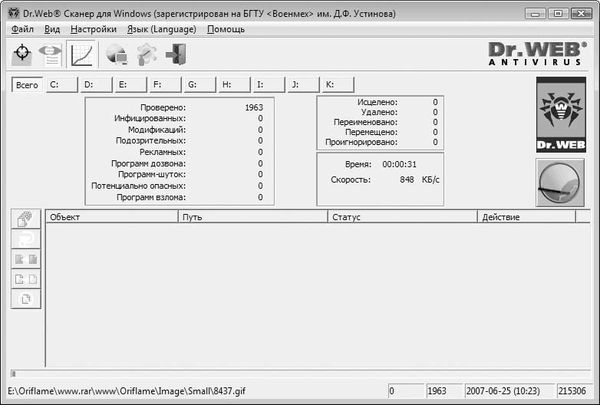Open the report view eye icon
600x405 pixels.
pyautogui.click(x=50, y=55)
